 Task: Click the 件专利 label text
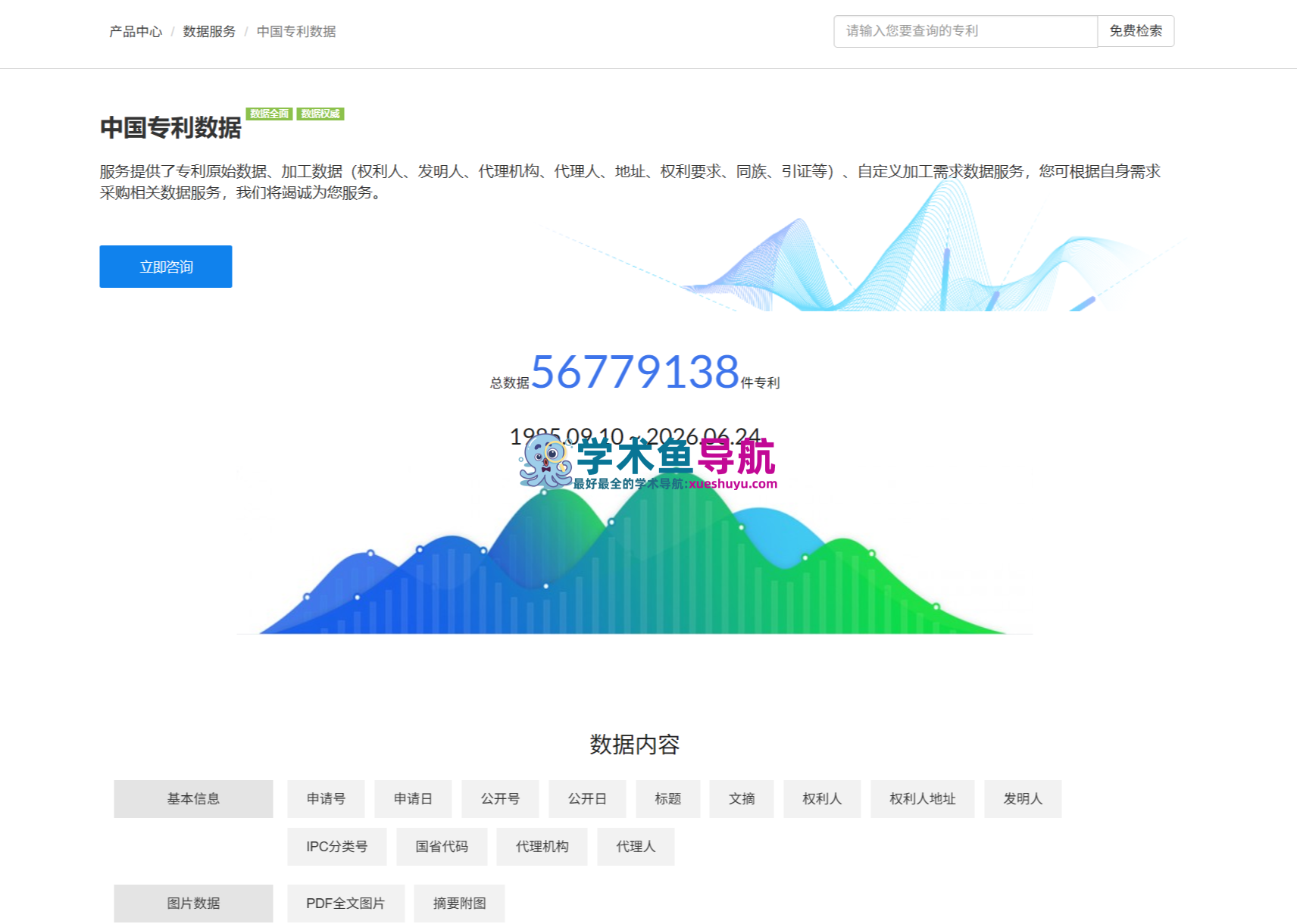[x=760, y=383]
